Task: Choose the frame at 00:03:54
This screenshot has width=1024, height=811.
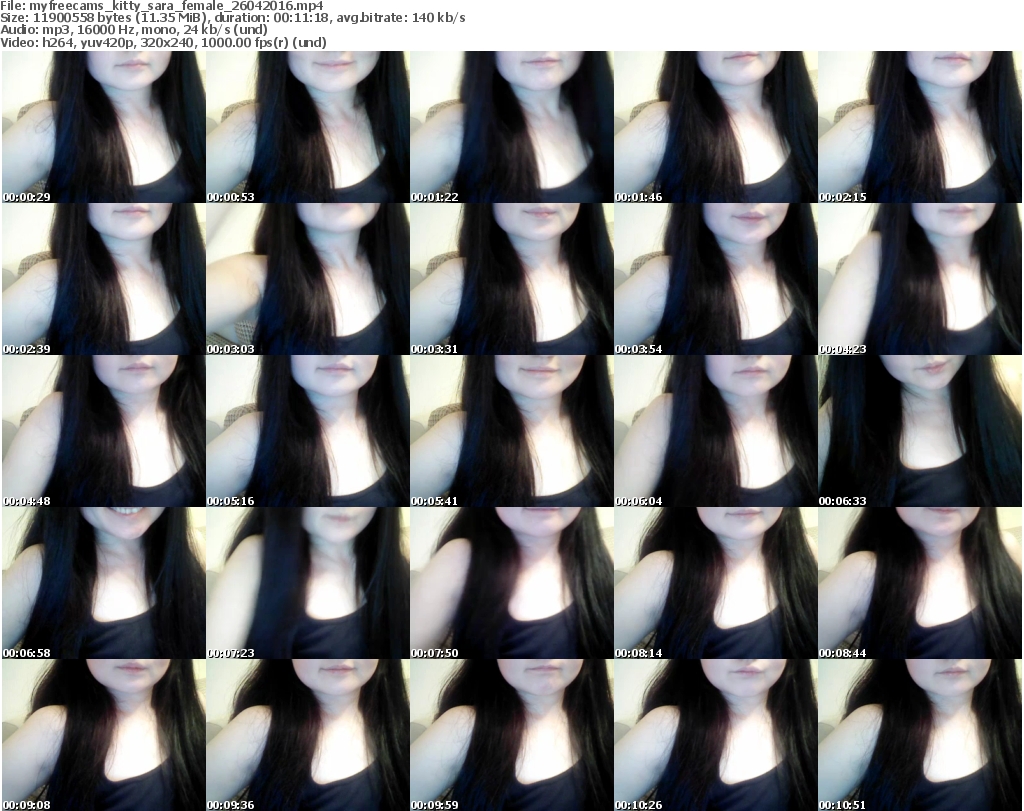Action: pyautogui.click(x=716, y=279)
